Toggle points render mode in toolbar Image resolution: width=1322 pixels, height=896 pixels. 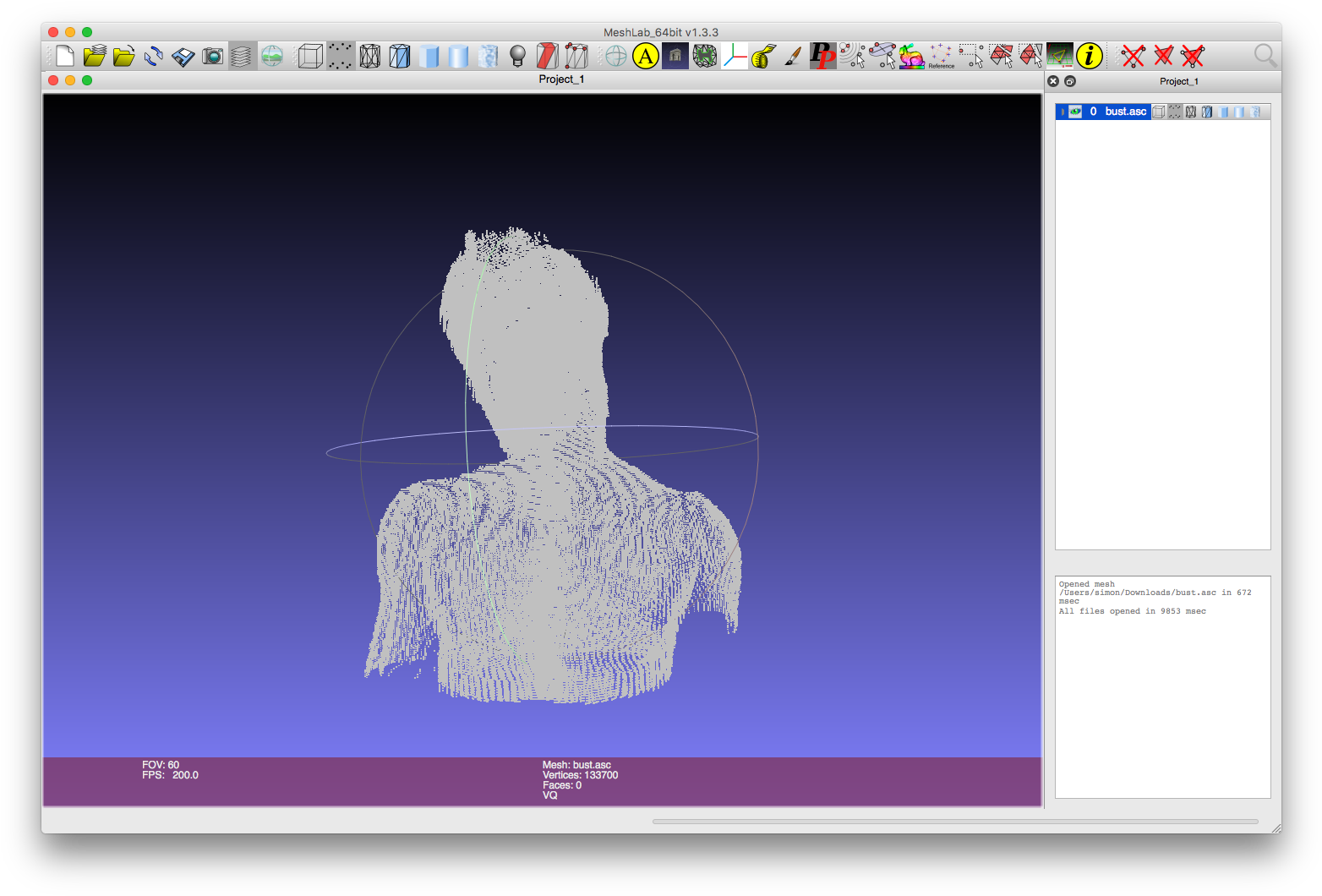click(341, 57)
